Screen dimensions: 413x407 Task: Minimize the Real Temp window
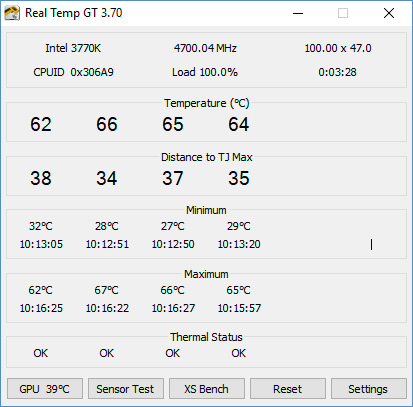click(298, 13)
